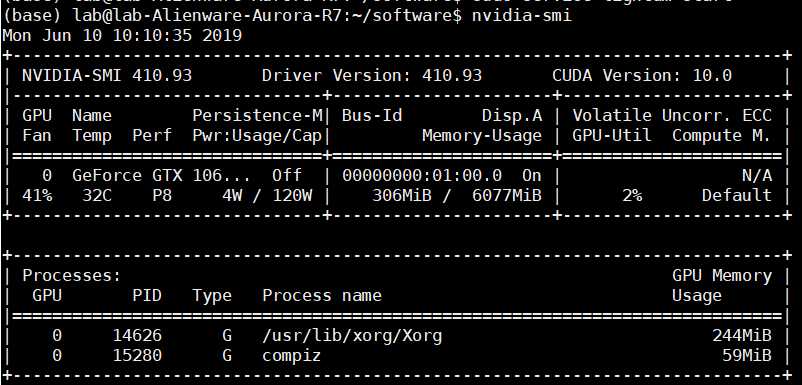Click the Type column header

[212, 296]
